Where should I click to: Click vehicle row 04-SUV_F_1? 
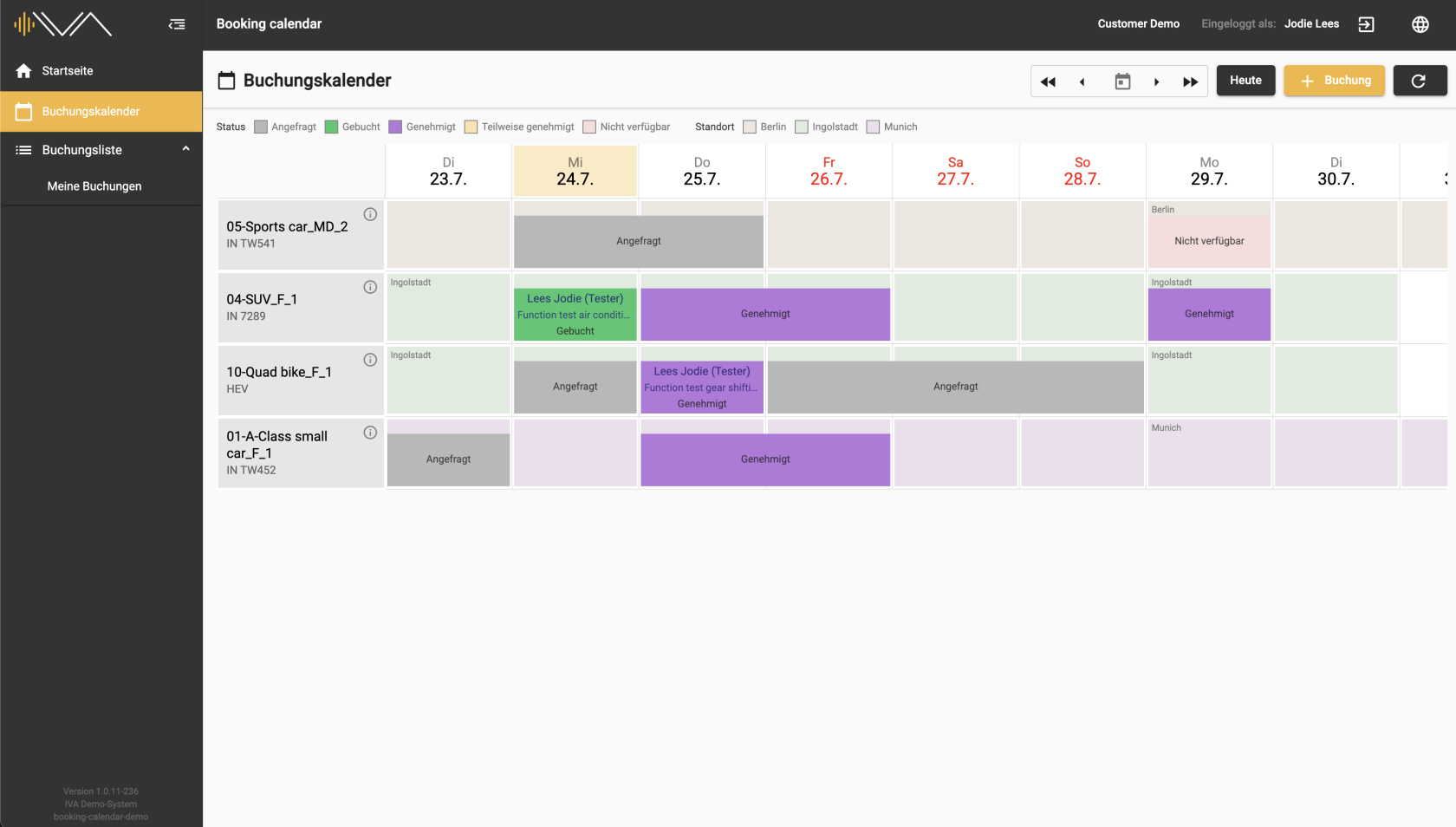point(300,308)
